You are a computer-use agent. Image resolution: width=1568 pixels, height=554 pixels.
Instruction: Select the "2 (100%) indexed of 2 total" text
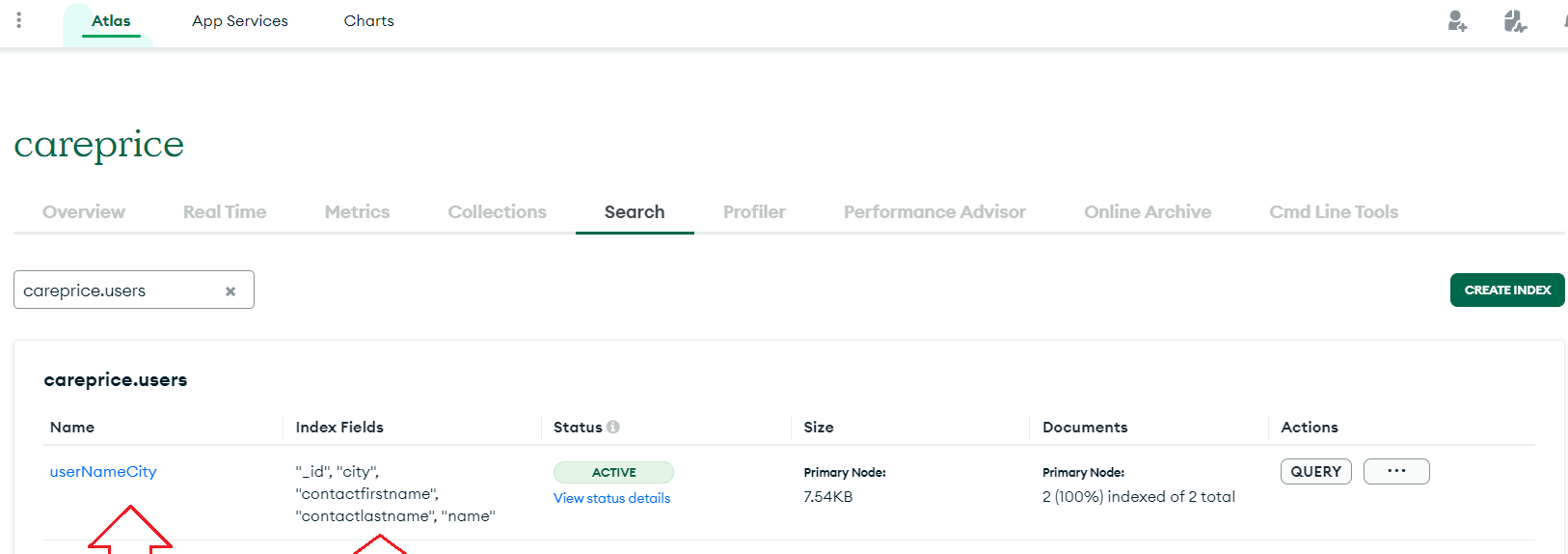[x=1139, y=497]
